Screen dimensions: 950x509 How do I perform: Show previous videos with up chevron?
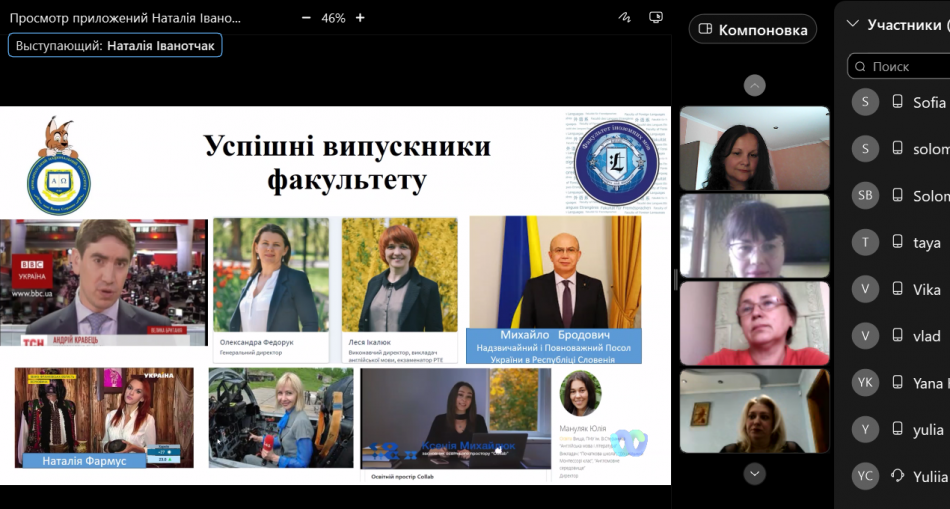pos(754,85)
